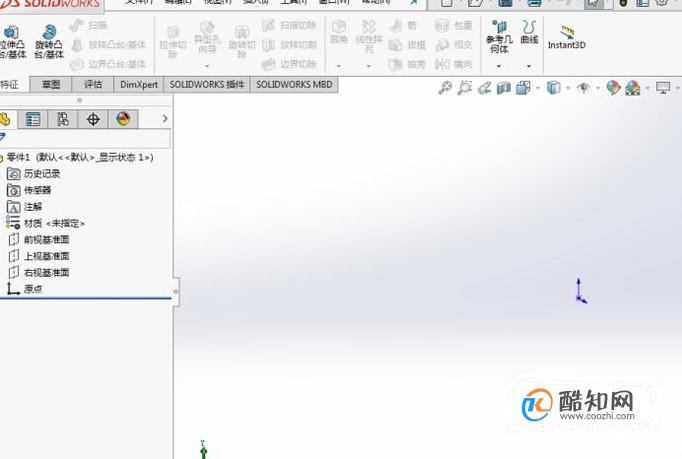Expand dropdown arrow under Curves (曲线)
Image resolution: width=682 pixels, height=459 pixels.
coord(529,66)
